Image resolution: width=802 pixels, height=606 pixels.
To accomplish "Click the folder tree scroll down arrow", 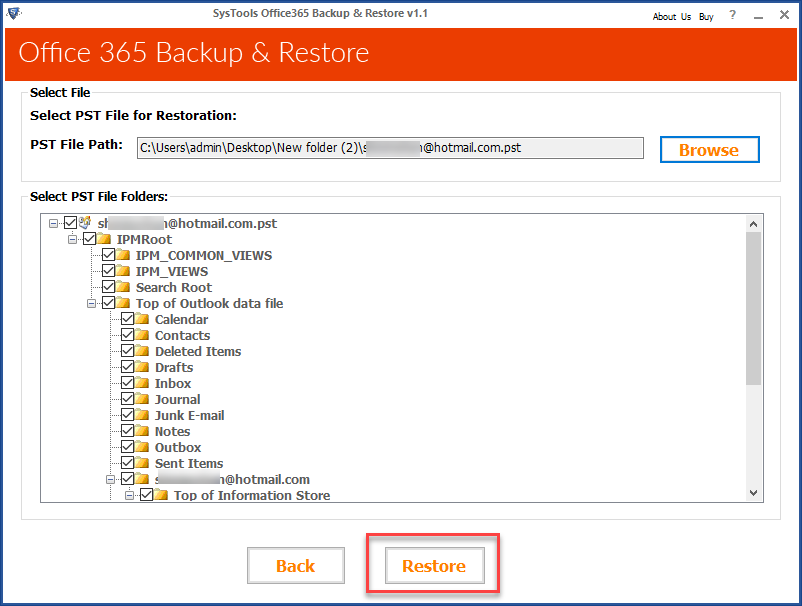I will click(753, 492).
